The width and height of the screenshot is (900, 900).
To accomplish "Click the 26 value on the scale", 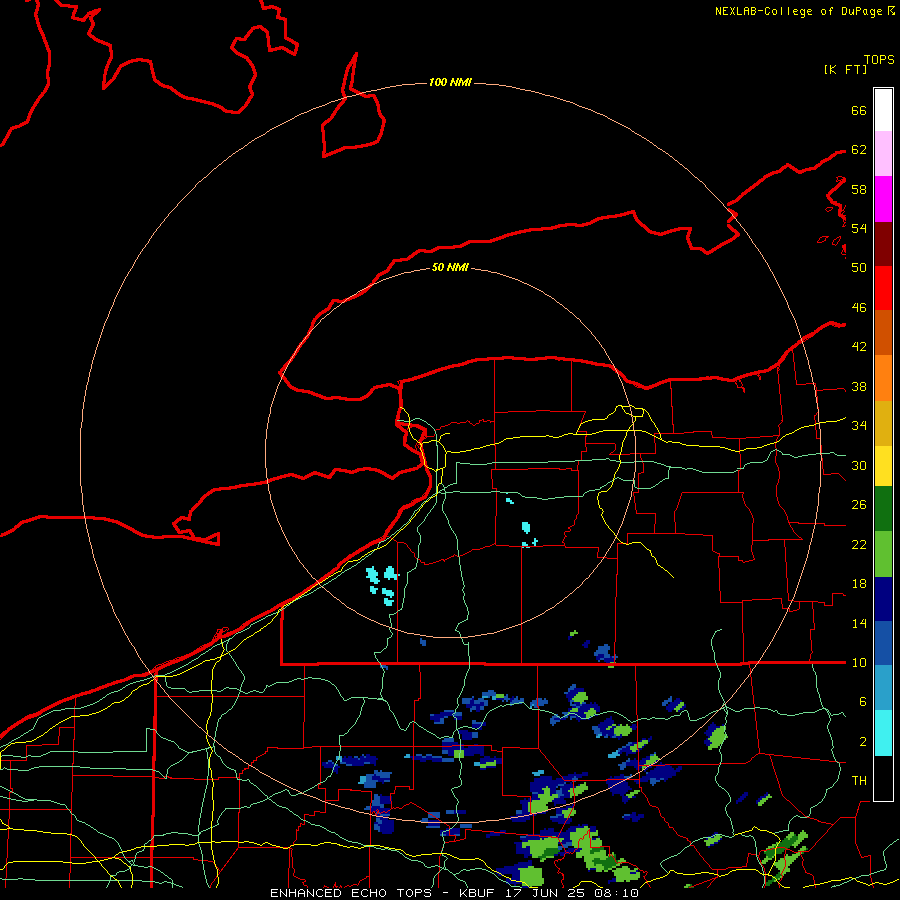I will pos(859,505).
